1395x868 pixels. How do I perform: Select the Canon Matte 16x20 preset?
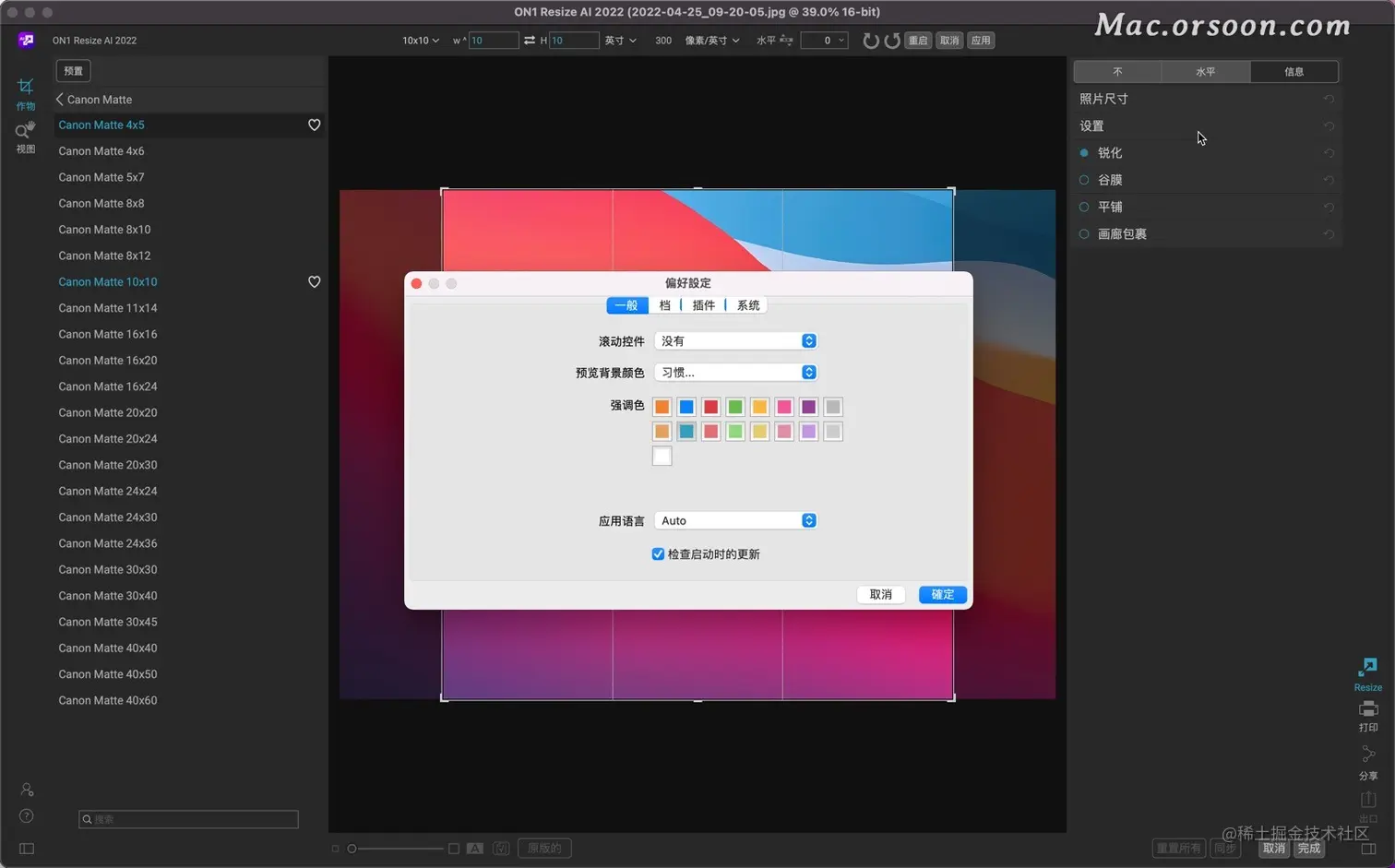pos(108,361)
